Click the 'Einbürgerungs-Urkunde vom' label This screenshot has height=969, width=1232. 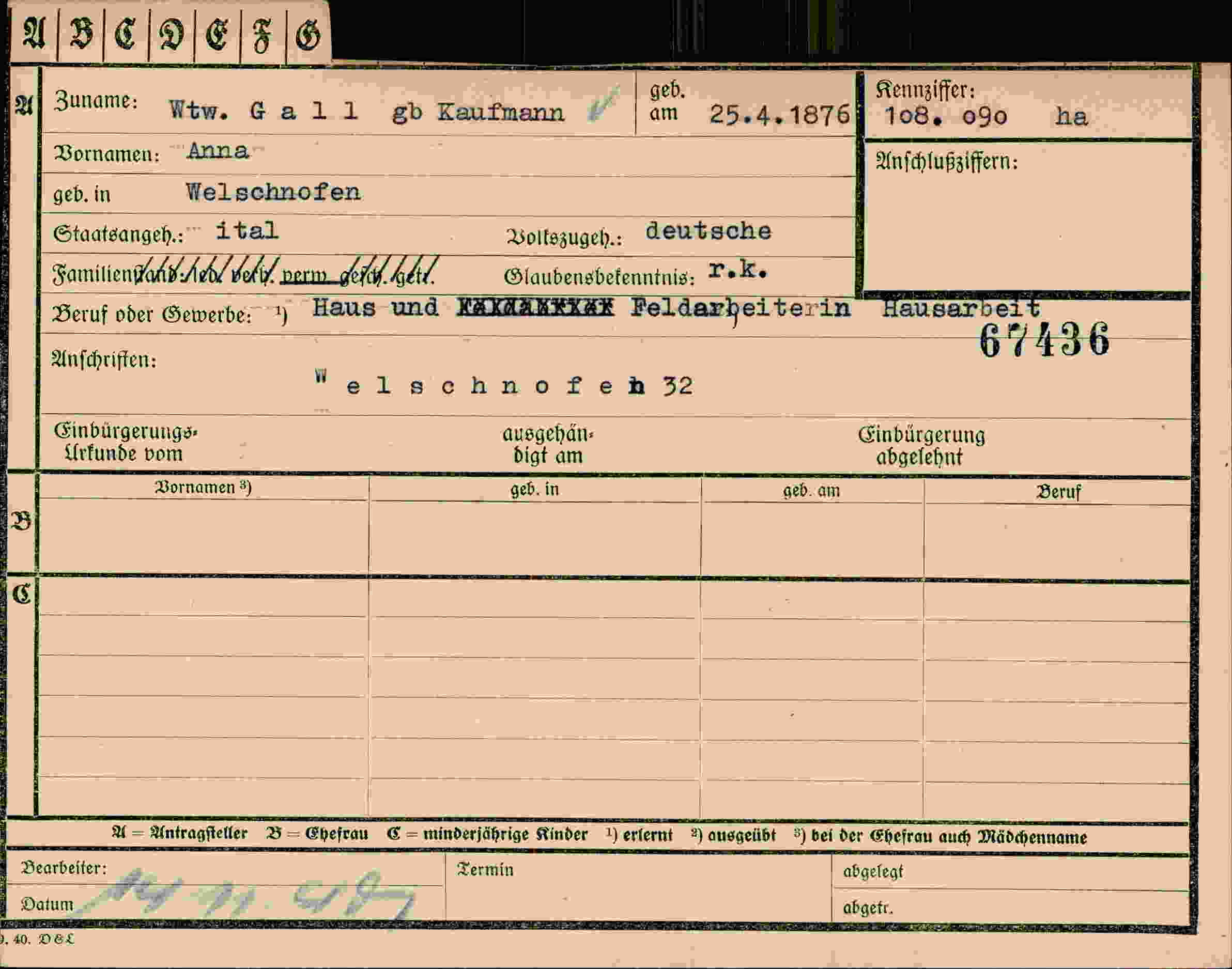point(126,442)
